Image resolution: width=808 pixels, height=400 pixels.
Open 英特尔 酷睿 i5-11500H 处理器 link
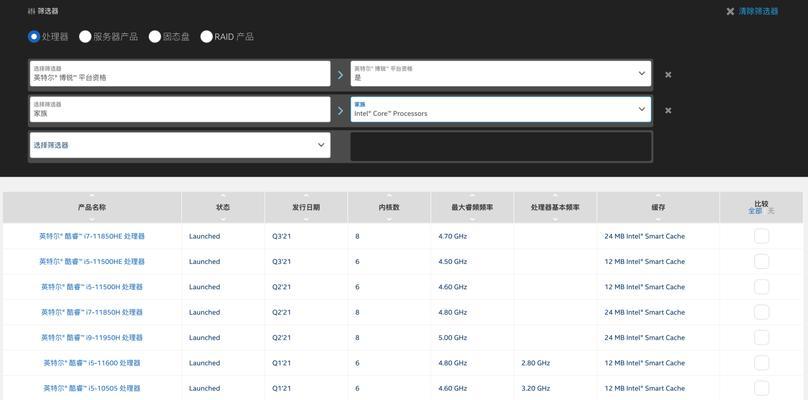pos(92,287)
